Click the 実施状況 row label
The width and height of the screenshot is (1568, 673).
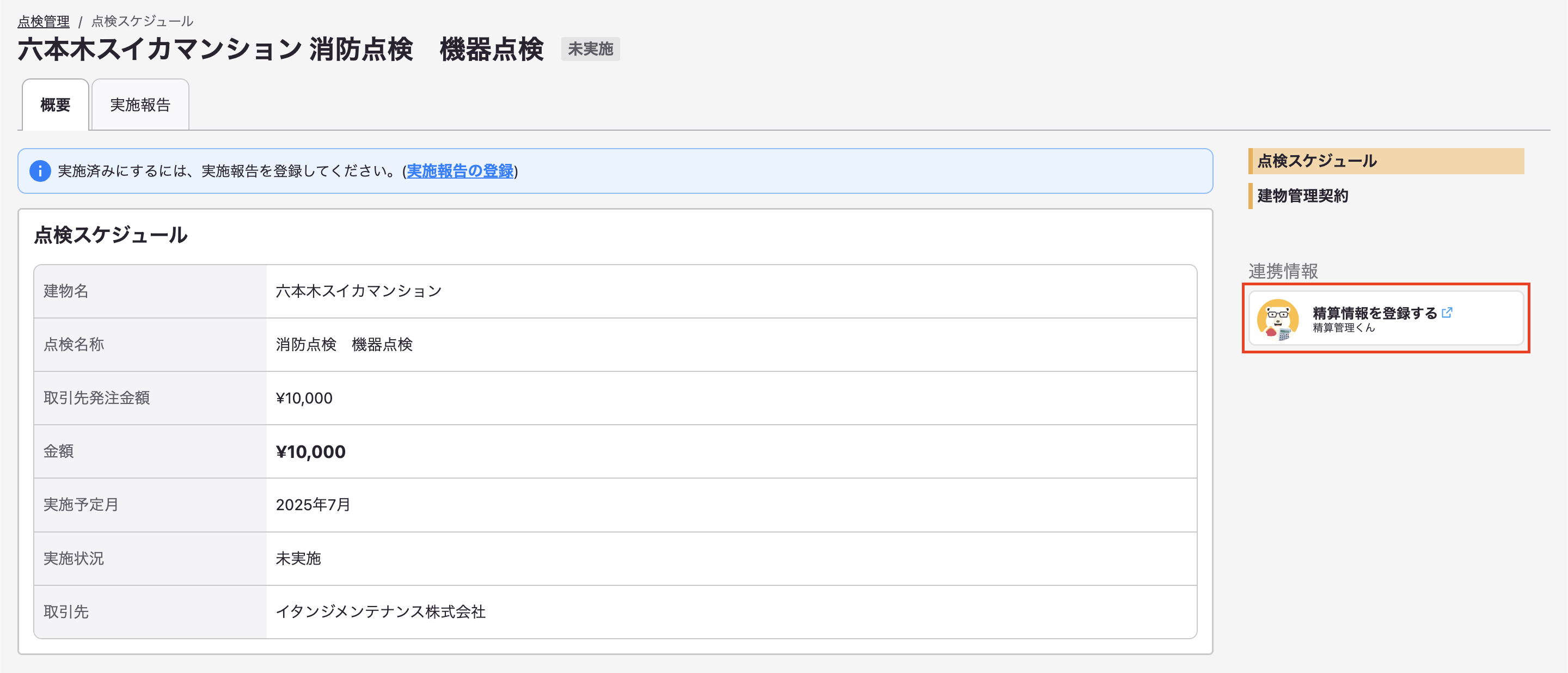click(73, 558)
